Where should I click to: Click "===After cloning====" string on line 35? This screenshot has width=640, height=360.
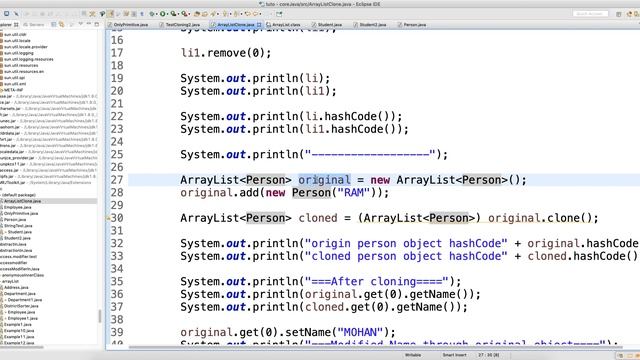pyautogui.click(x=376, y=282)
